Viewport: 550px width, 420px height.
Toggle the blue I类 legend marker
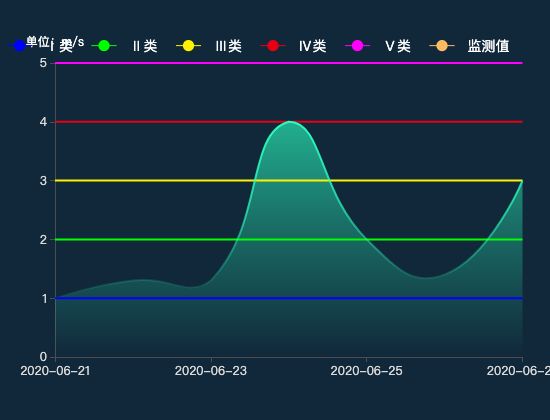coord(19,46)
